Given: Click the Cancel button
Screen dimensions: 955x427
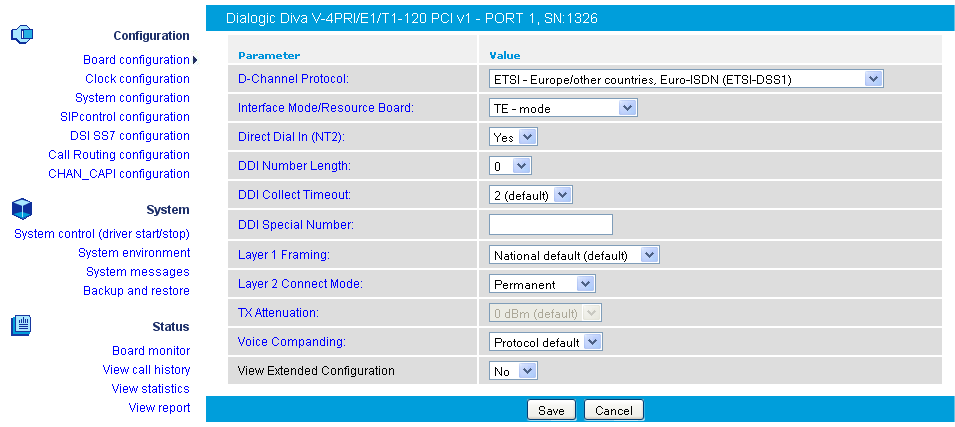Looking at the screenshot, I should click(614, 411).
